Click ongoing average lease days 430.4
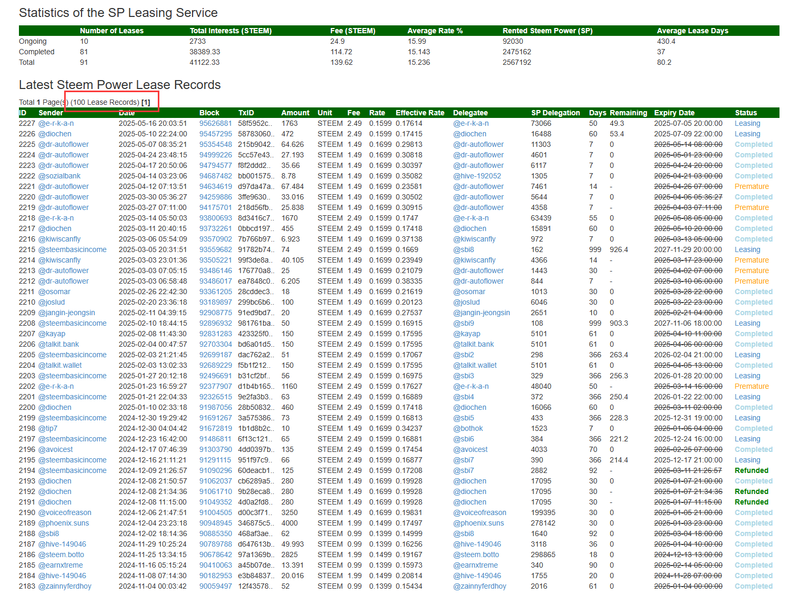This screenshot has width=800, height=593. coord(666,41)
